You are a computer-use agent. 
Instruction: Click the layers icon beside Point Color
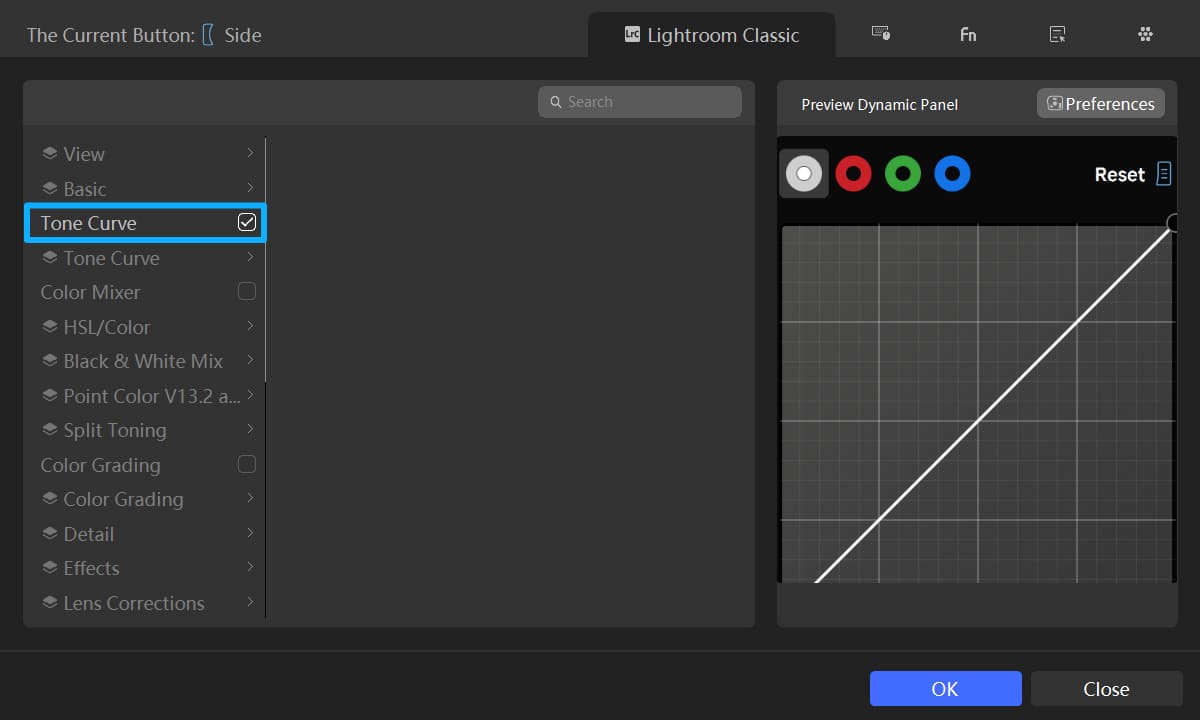coord(49,395)
